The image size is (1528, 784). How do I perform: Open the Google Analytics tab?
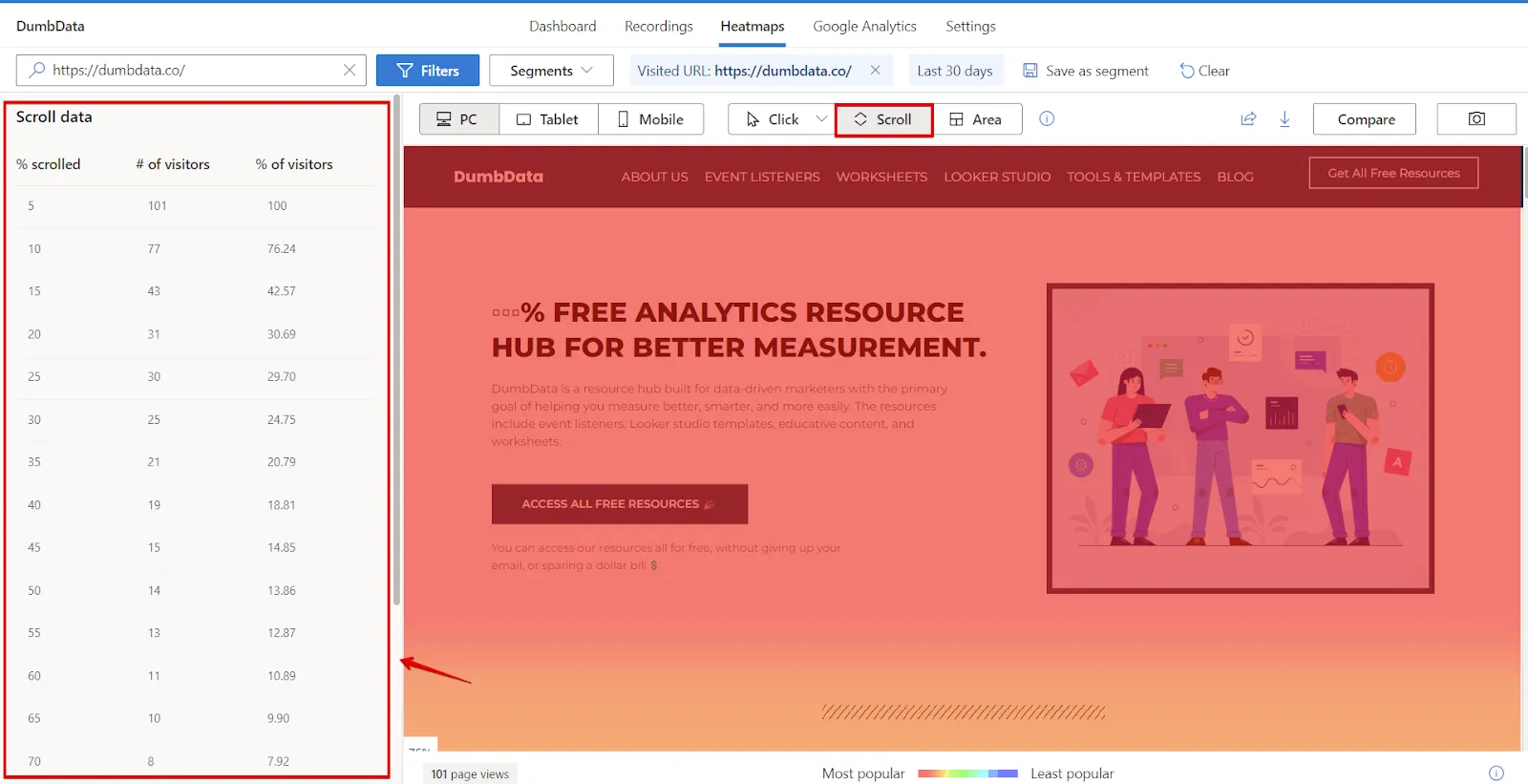click(864, 26)
